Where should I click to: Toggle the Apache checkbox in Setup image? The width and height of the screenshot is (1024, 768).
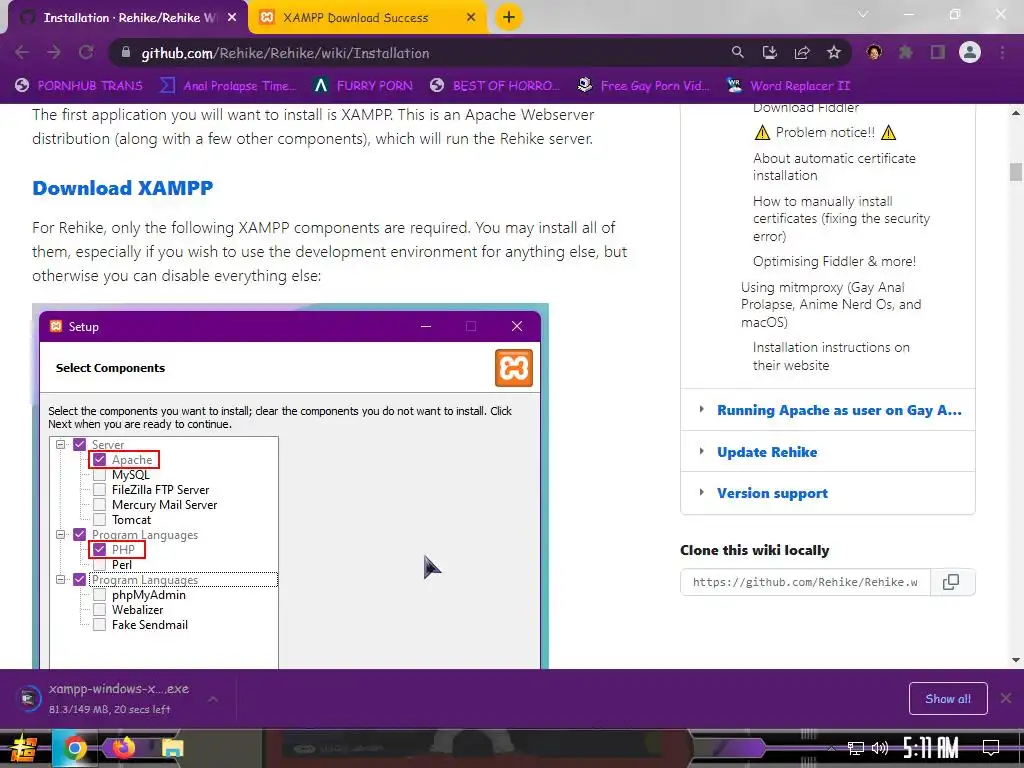tap(99, 460)
